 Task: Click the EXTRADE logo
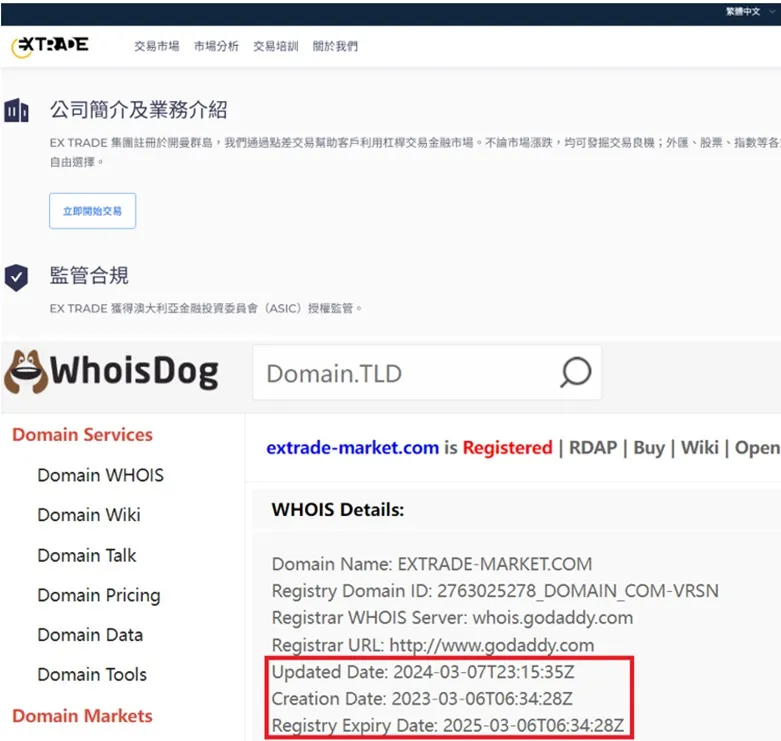(50, 46)
